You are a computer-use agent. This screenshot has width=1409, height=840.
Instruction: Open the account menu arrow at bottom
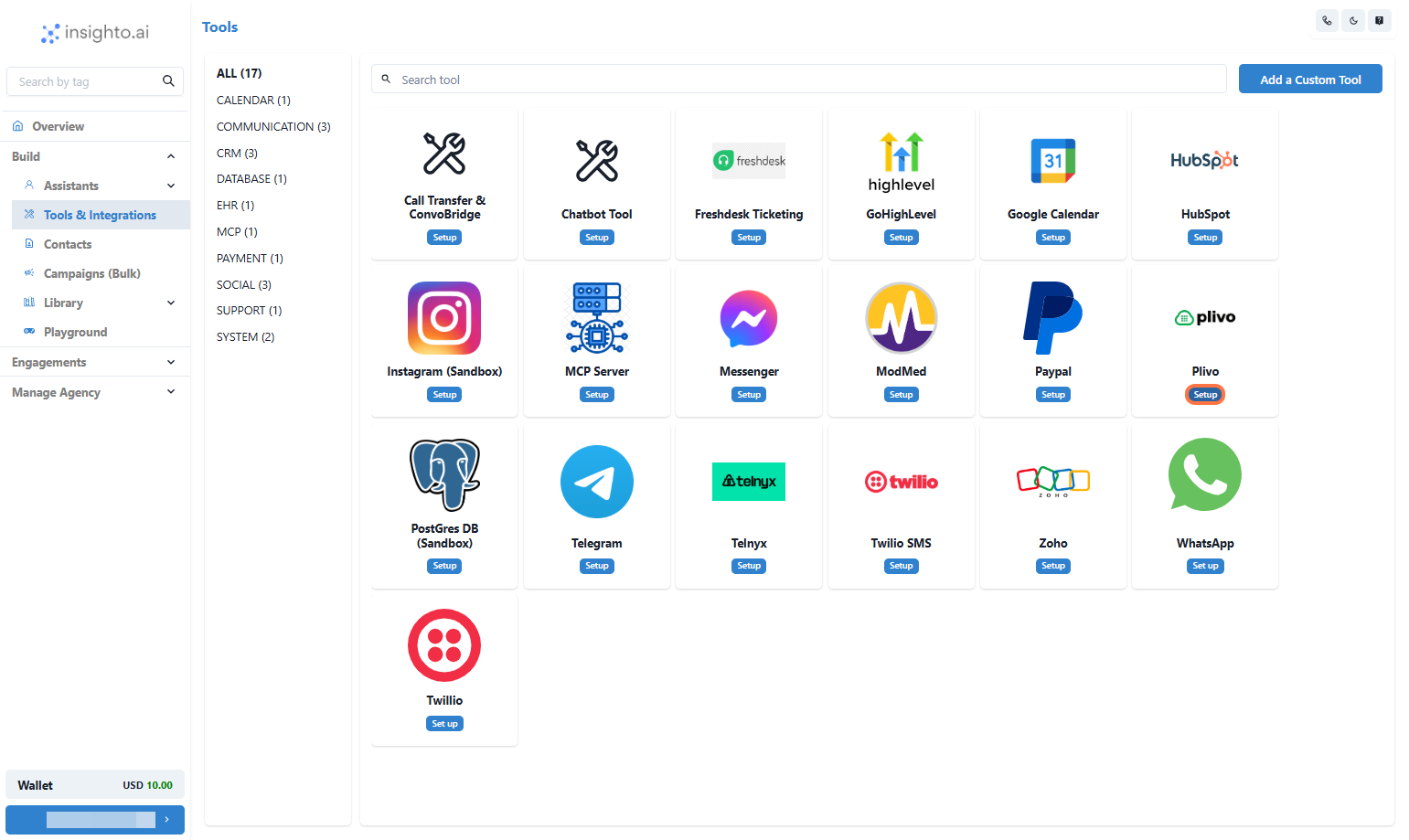166,820
